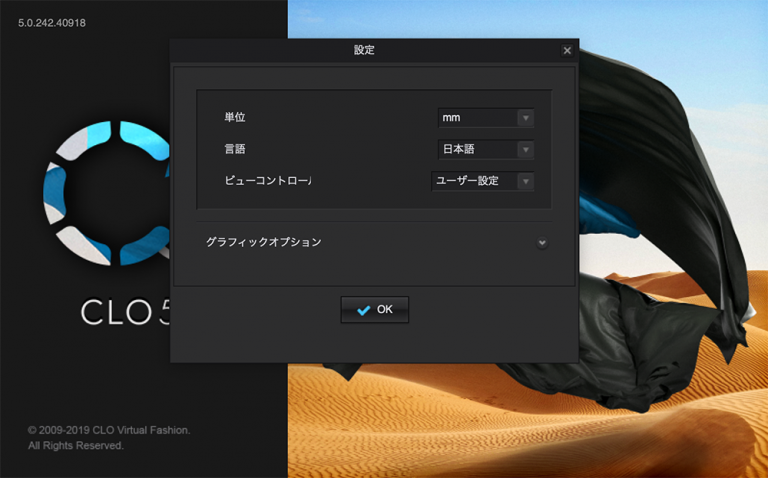Expand グラフィックオプション using the chevron icon
768x478 pixels.
coord(541,242)
